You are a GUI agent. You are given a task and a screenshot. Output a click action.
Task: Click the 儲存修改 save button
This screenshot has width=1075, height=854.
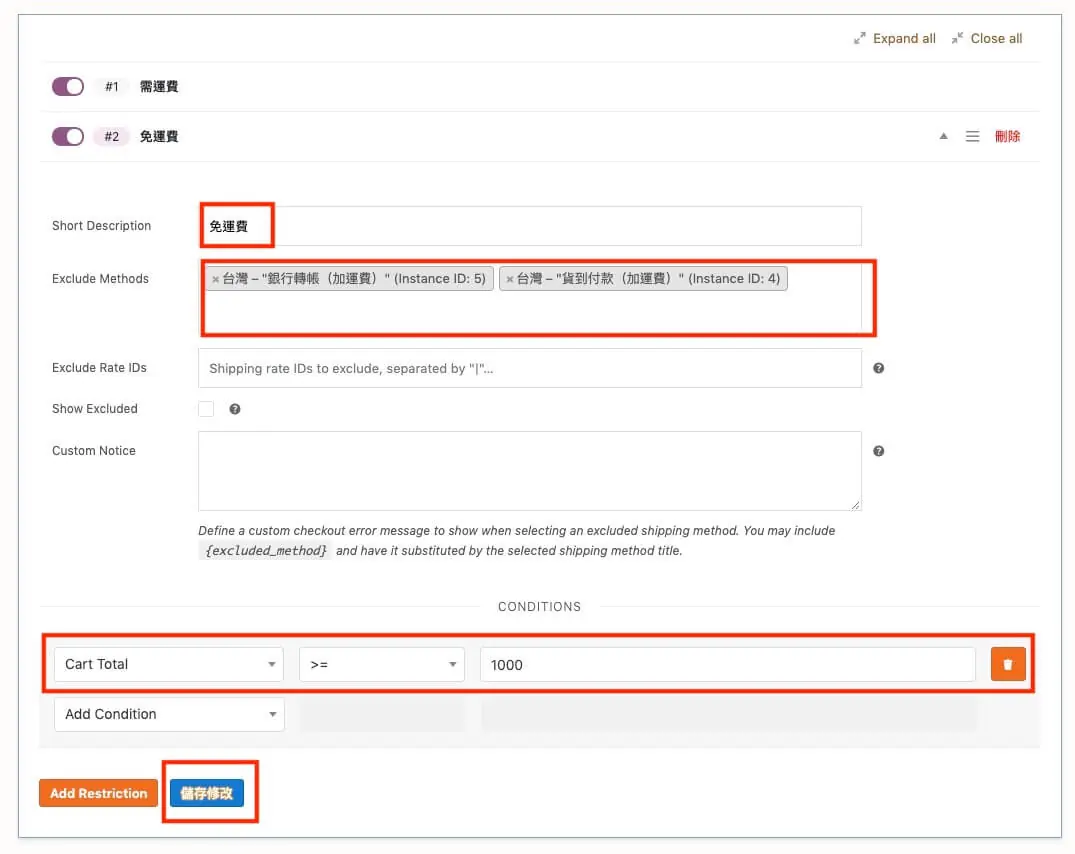(207, 793)
